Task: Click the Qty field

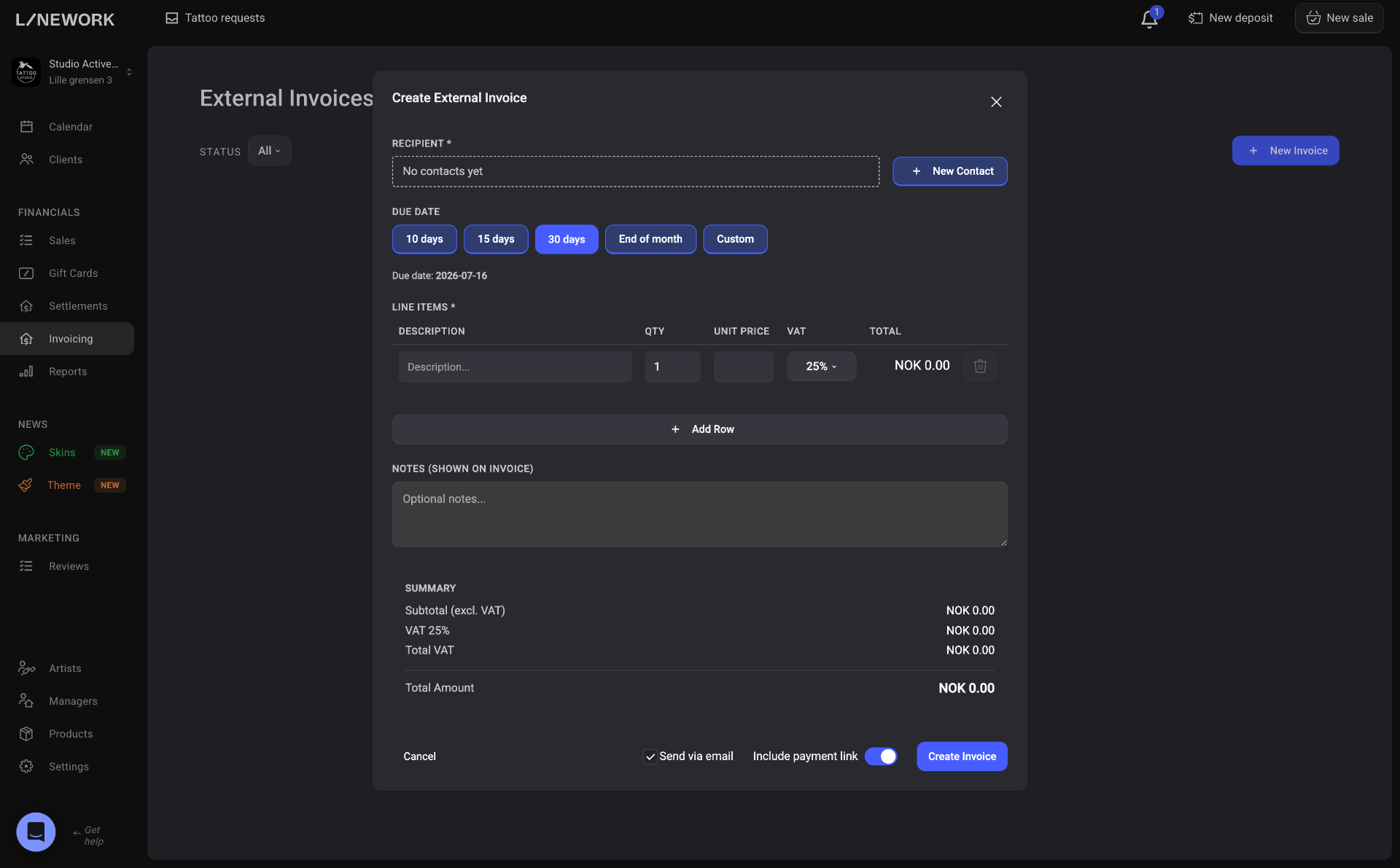Action: click(673, 367)
